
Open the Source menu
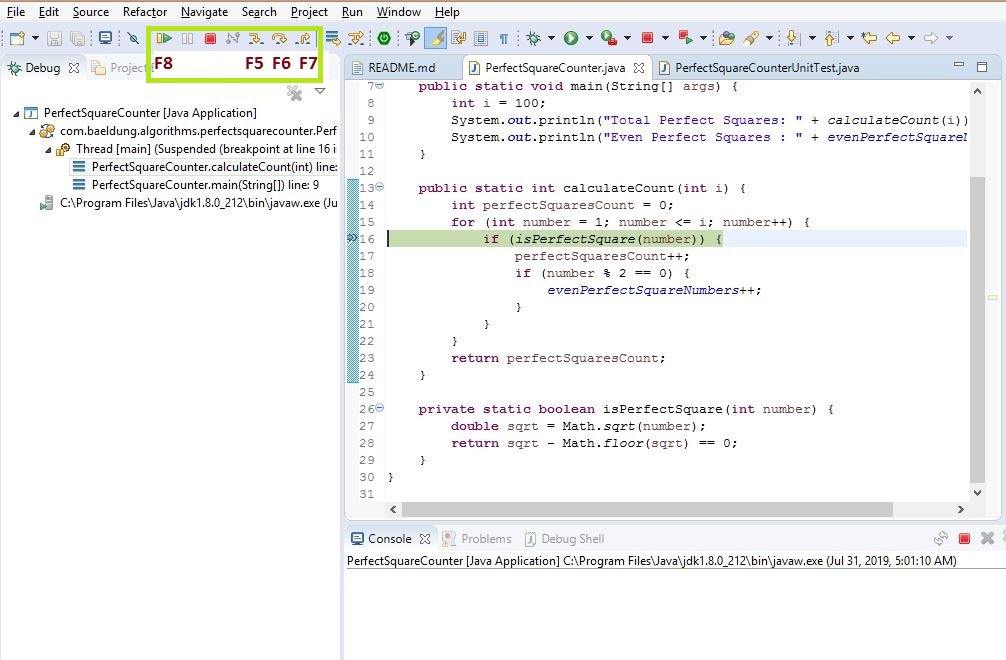click(90, 12)
